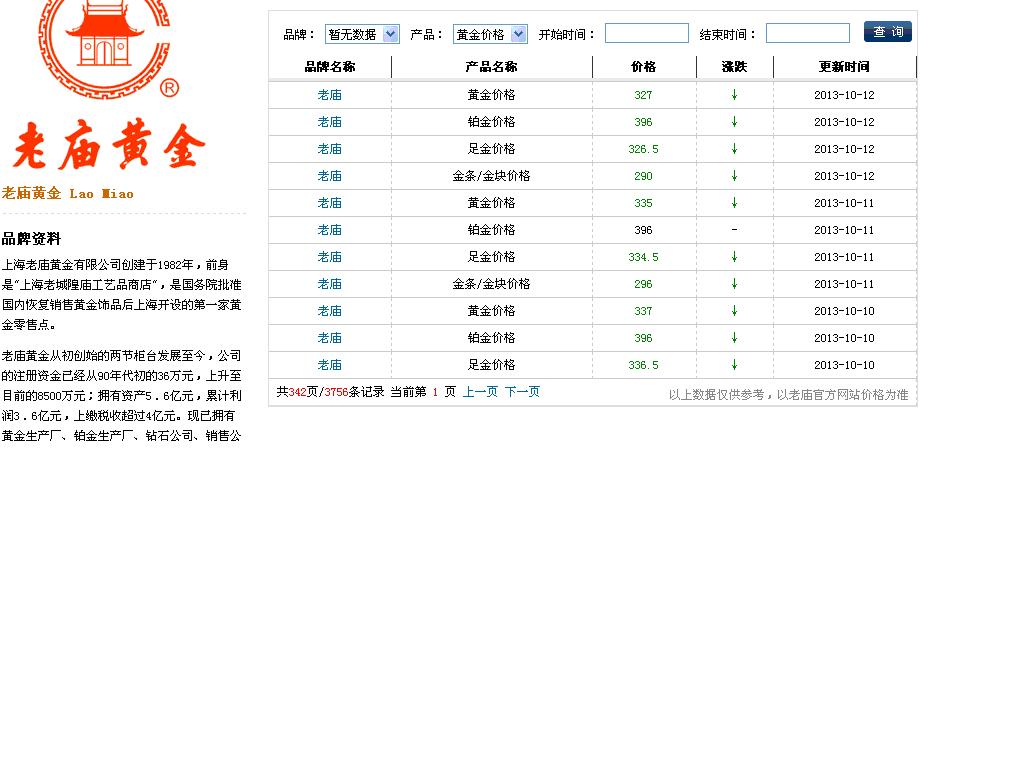Click 足金价格 in the 336.5 row
Viewport: 1024px width, 768px height.
click(491, 365)
